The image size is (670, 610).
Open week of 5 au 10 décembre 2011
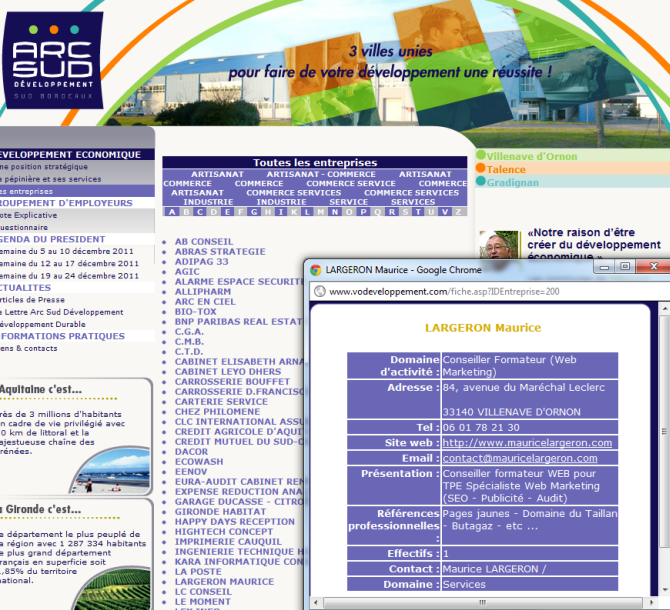point(67,251)
